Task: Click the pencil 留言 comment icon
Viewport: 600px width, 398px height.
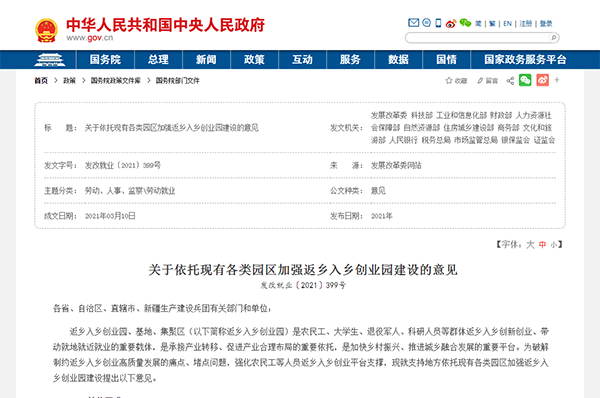Action: click(487, 81)
